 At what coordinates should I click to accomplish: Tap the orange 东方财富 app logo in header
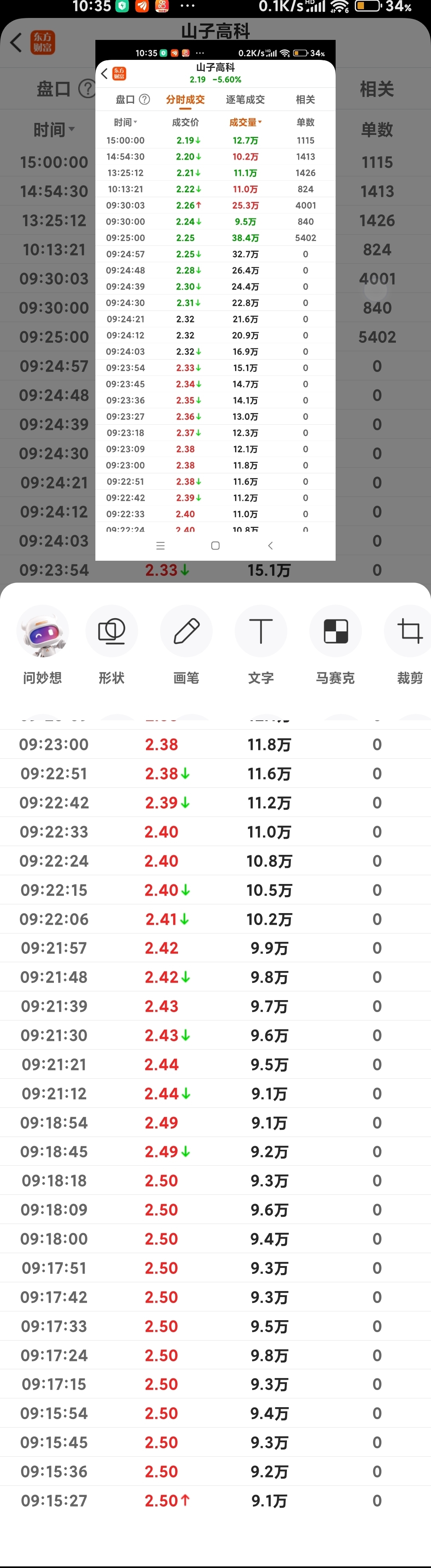pyautogui.click(x=43, y=43)
